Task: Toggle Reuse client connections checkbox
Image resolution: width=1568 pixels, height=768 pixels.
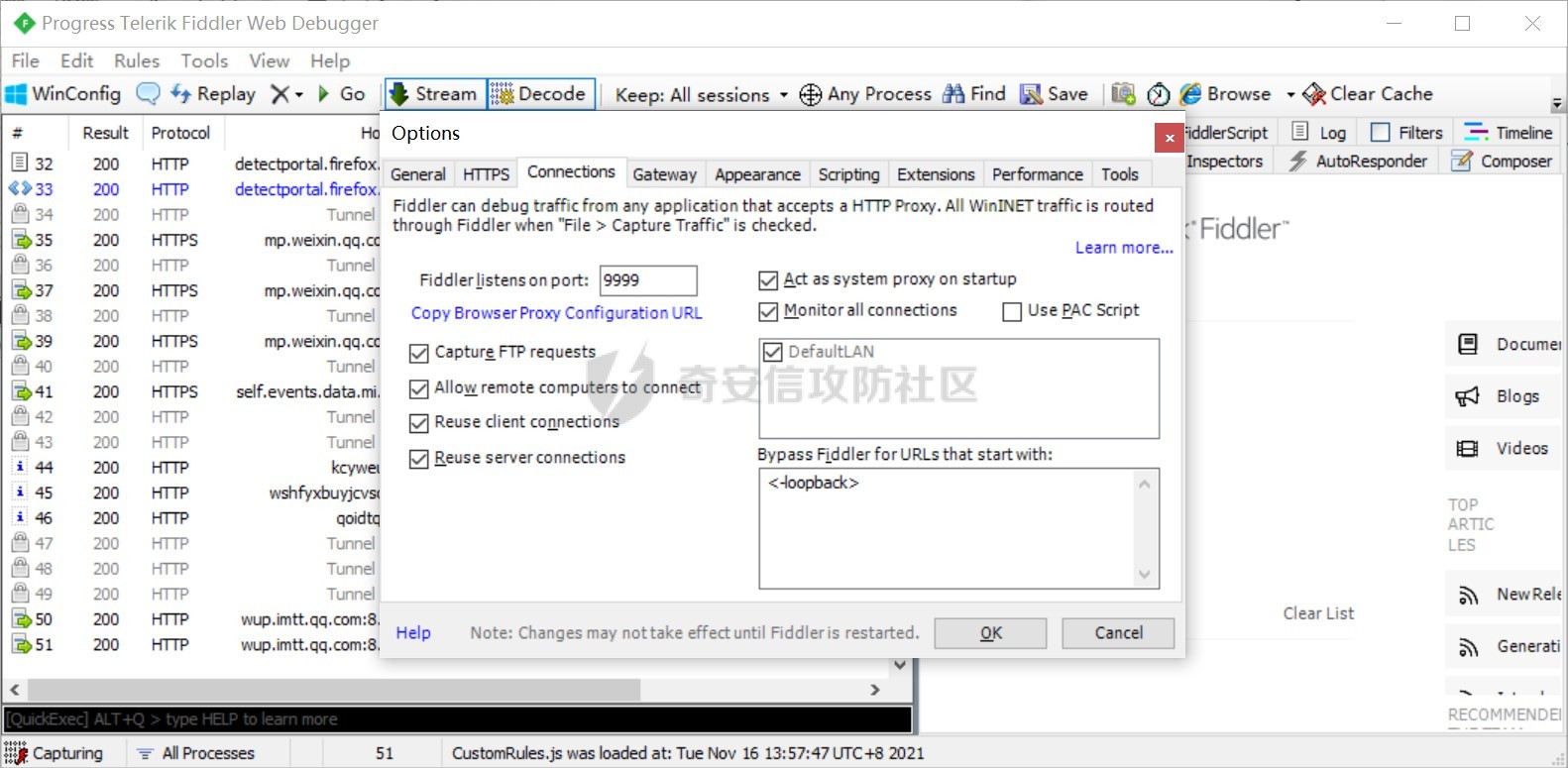Action: tap(419, 423)
